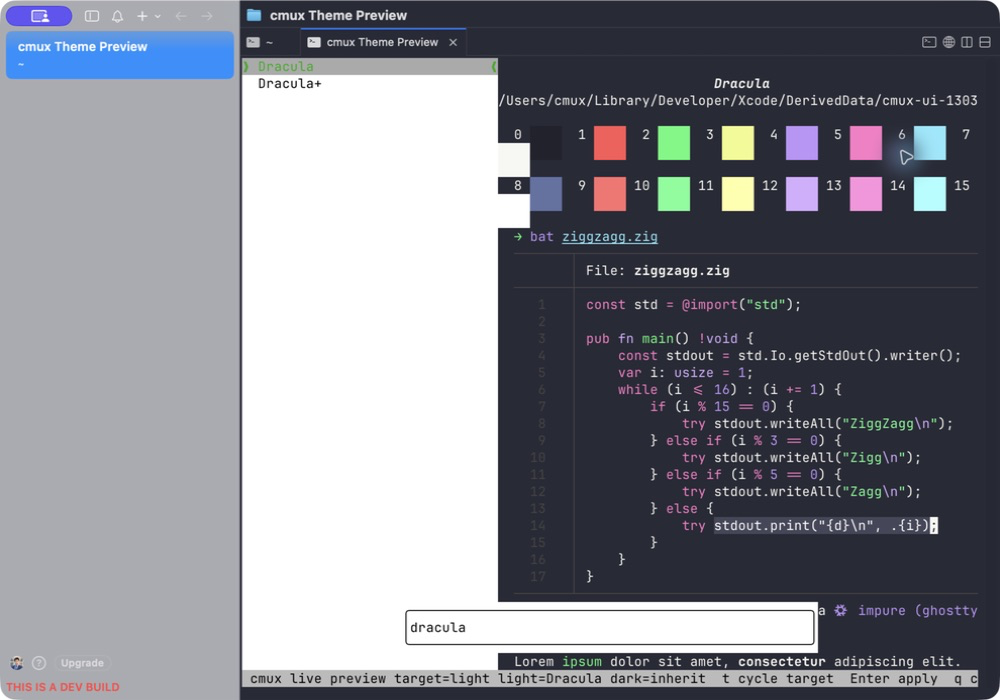Click the dracula search input field

(x=610, y=627)
